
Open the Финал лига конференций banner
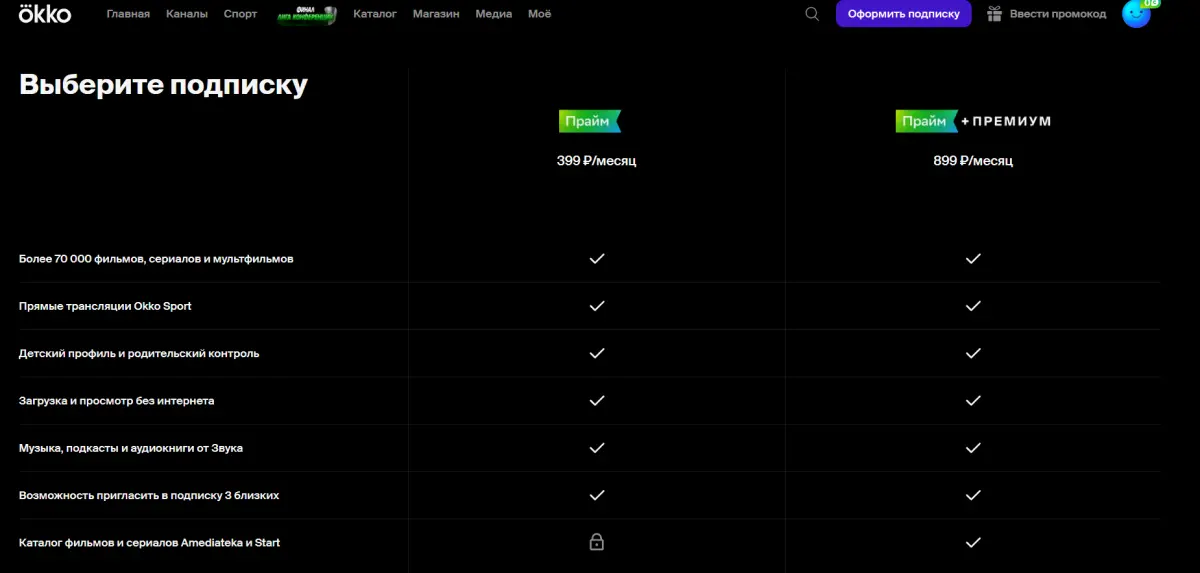(x=307, y=15)
